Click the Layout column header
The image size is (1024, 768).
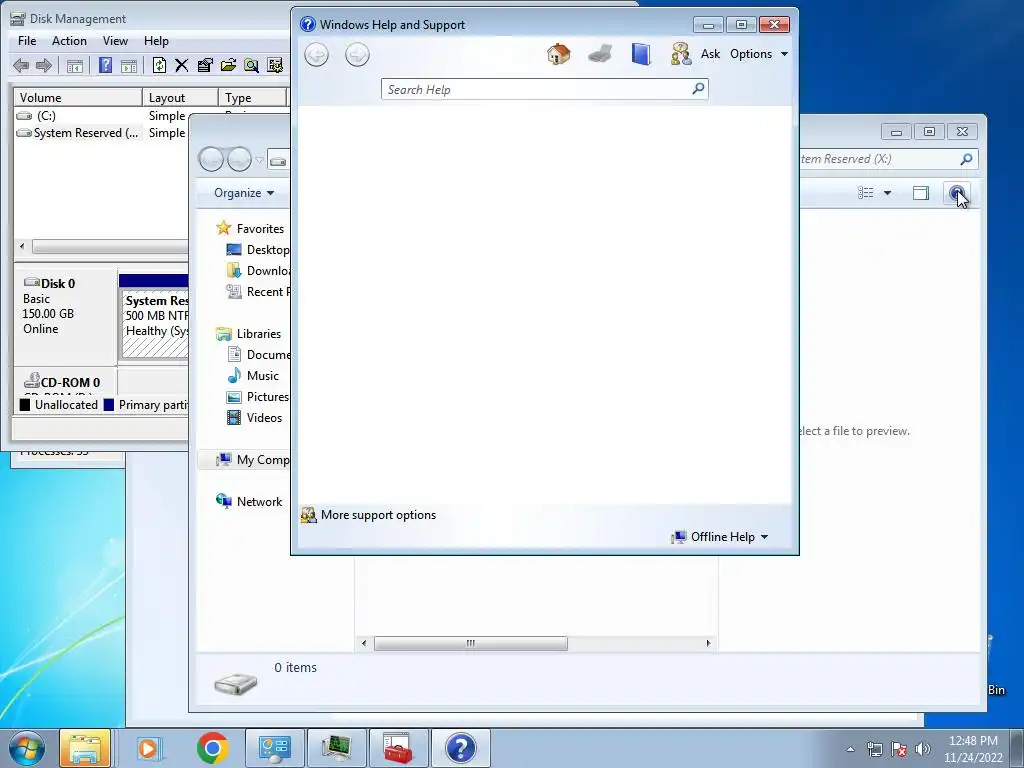pos(180,97)
